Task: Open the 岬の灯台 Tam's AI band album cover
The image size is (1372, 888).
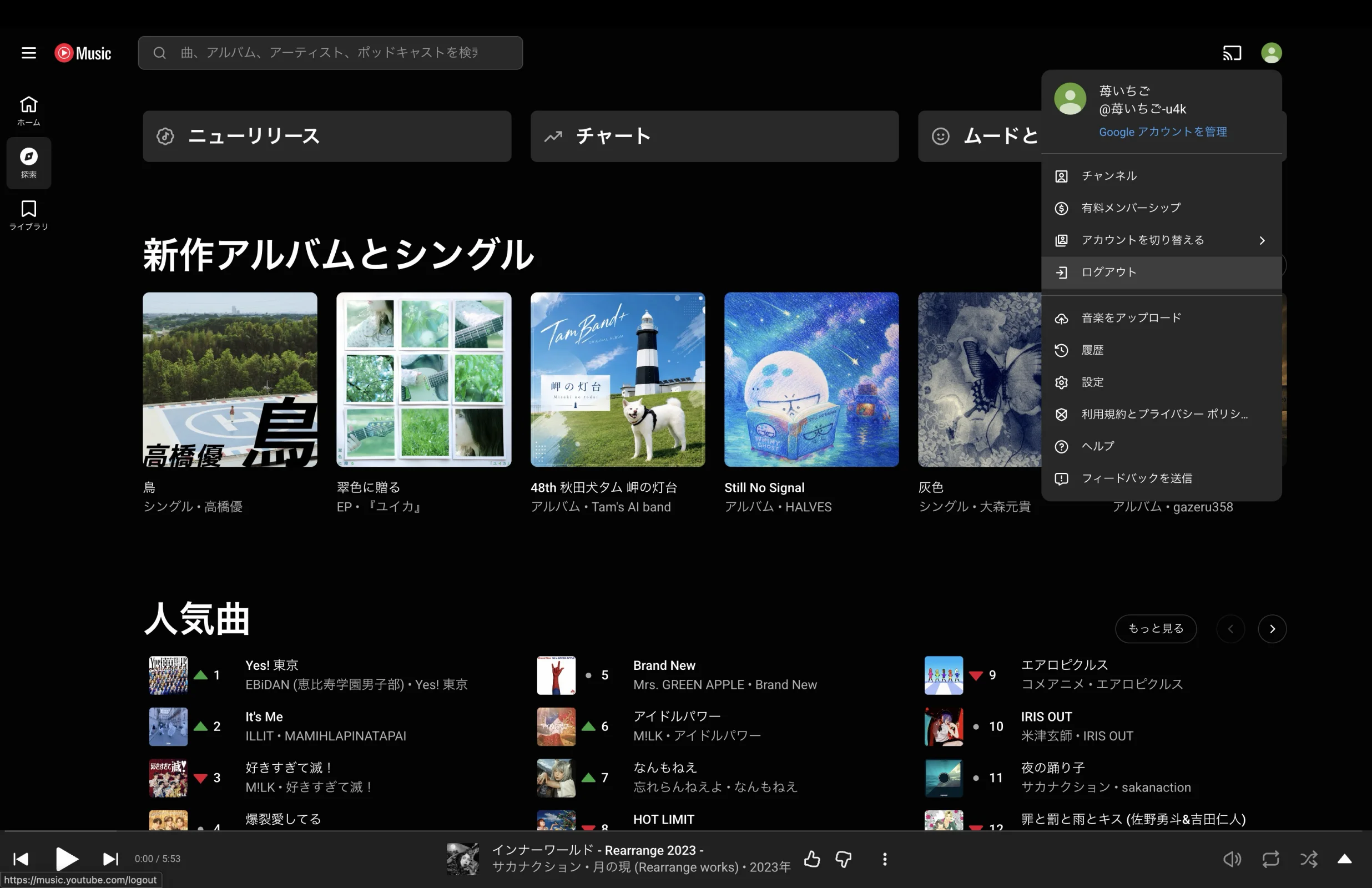Action: point(617,380)
